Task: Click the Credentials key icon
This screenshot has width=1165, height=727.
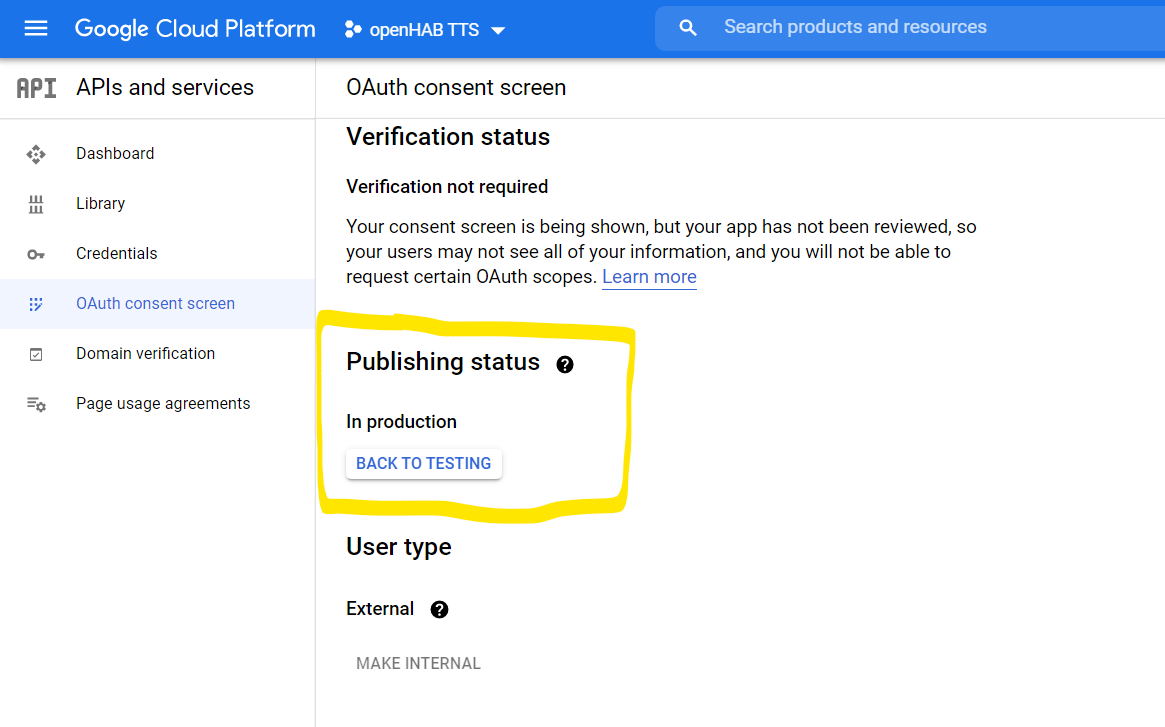Action: [x=36, y=254]
